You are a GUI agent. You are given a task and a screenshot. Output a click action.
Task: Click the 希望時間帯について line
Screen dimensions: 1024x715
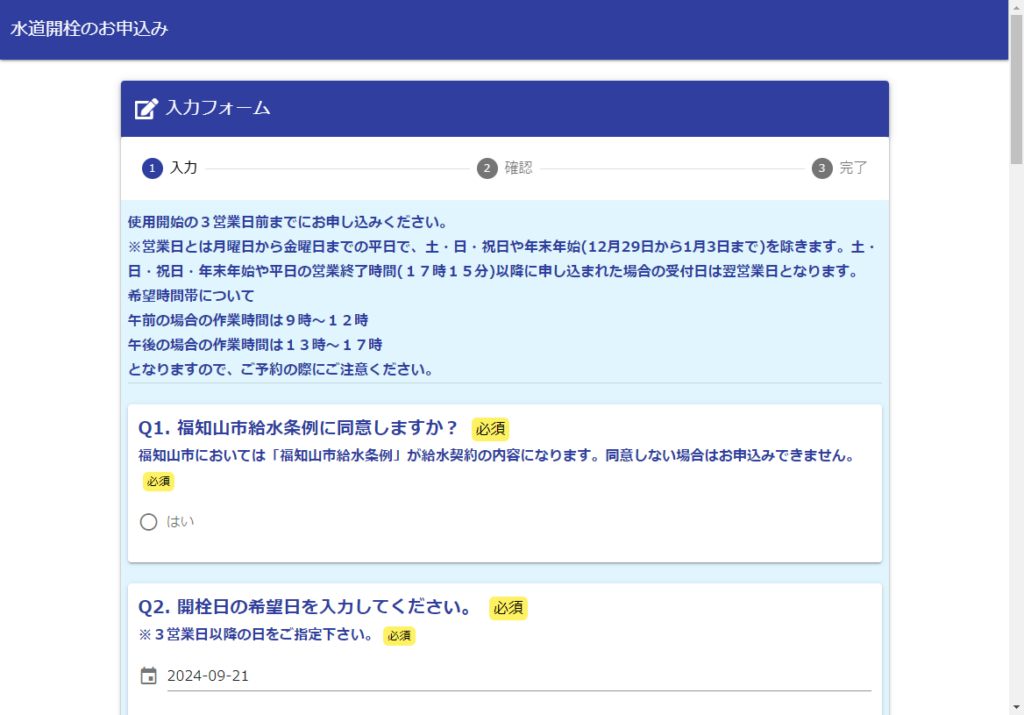pyautogui.click(x=191, y=296)
